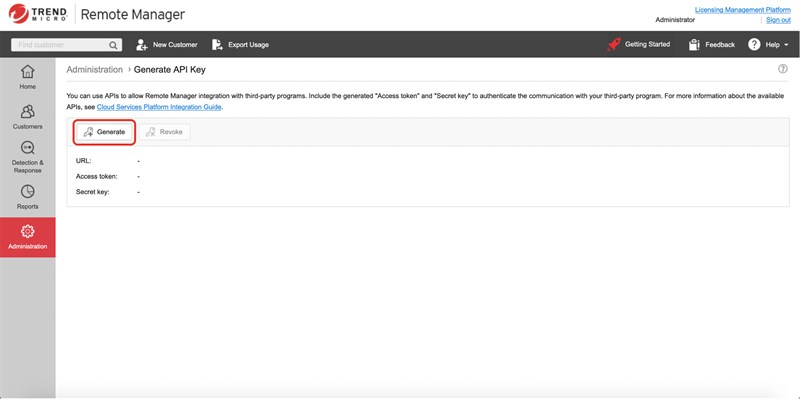Select the Administration sidebar item
Viewport: 800px width, 400px height.
27,237
